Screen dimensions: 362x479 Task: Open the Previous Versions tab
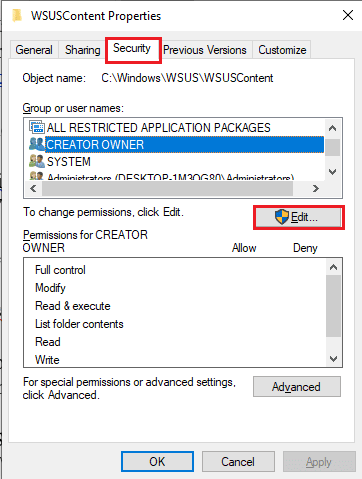(205, 50)
